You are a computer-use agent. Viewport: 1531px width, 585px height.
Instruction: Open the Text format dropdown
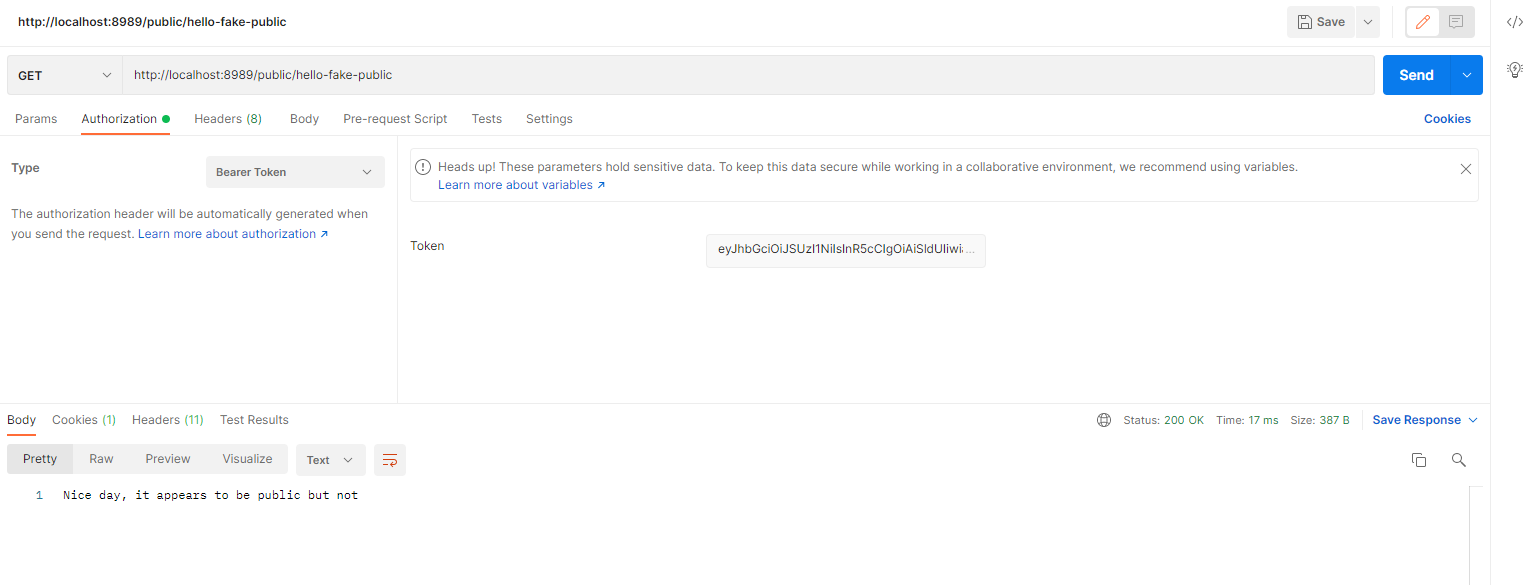(x=330, y=460)
